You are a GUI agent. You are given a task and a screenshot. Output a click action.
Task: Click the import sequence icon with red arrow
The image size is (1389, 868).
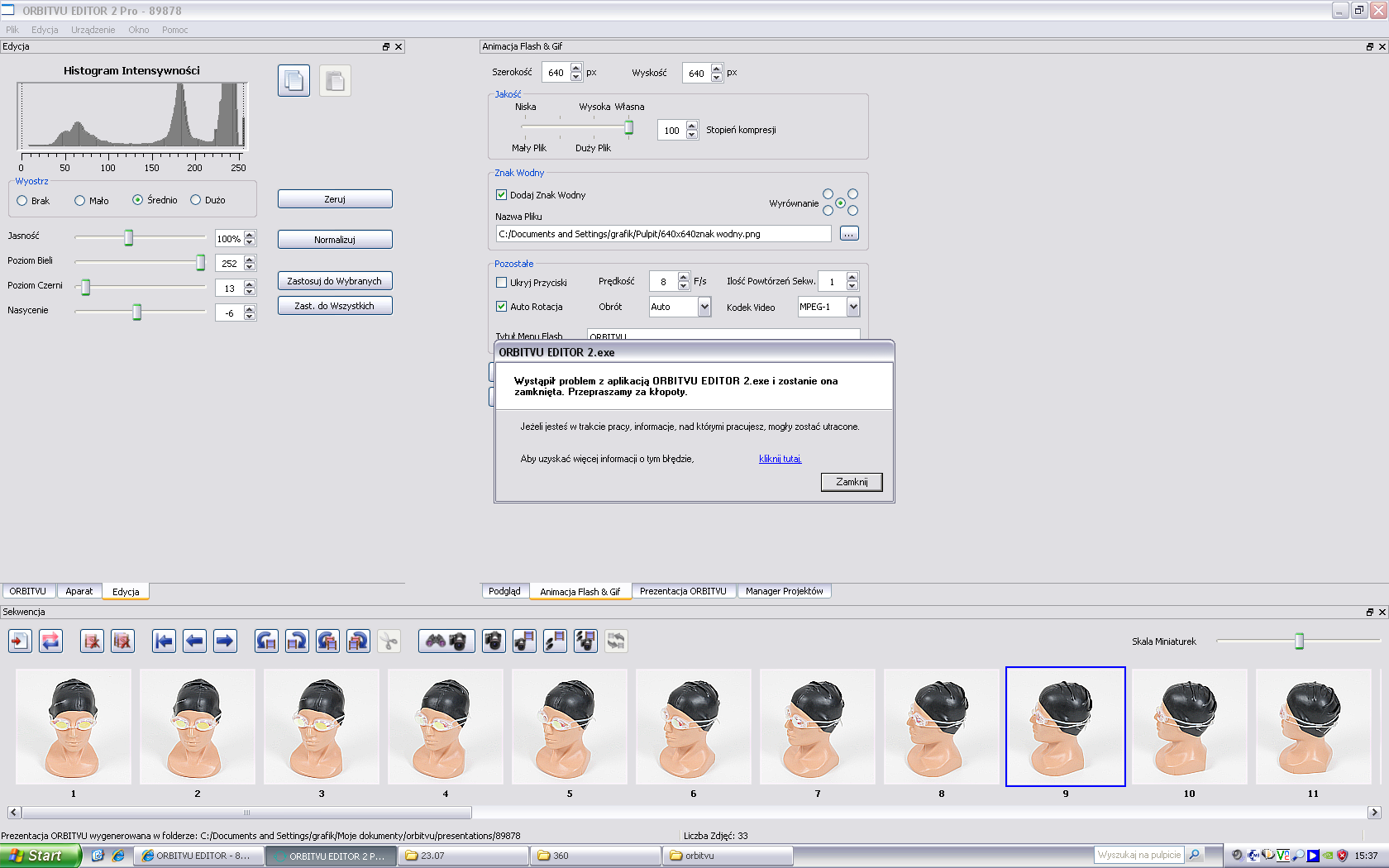point(20,641)
